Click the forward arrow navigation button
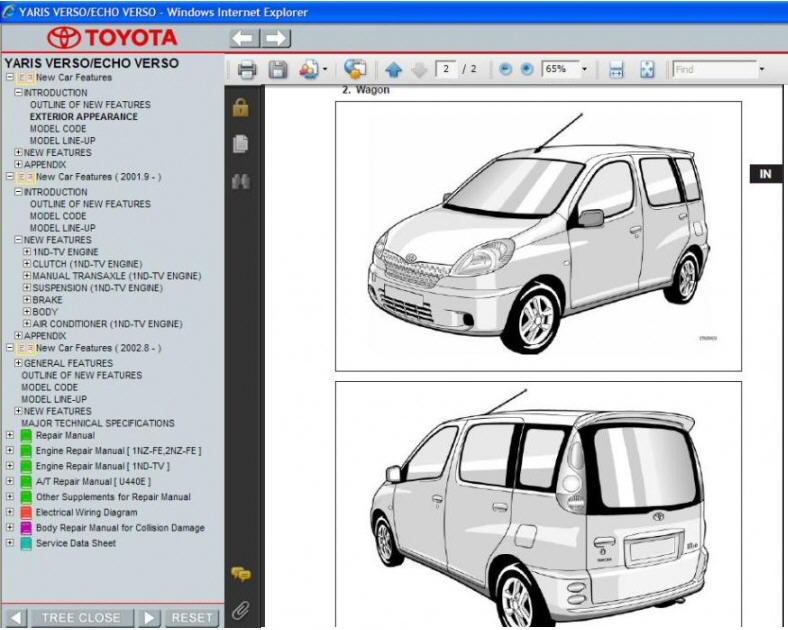The width and height of the screenshot is (788, 630). [x=276, y=38]
